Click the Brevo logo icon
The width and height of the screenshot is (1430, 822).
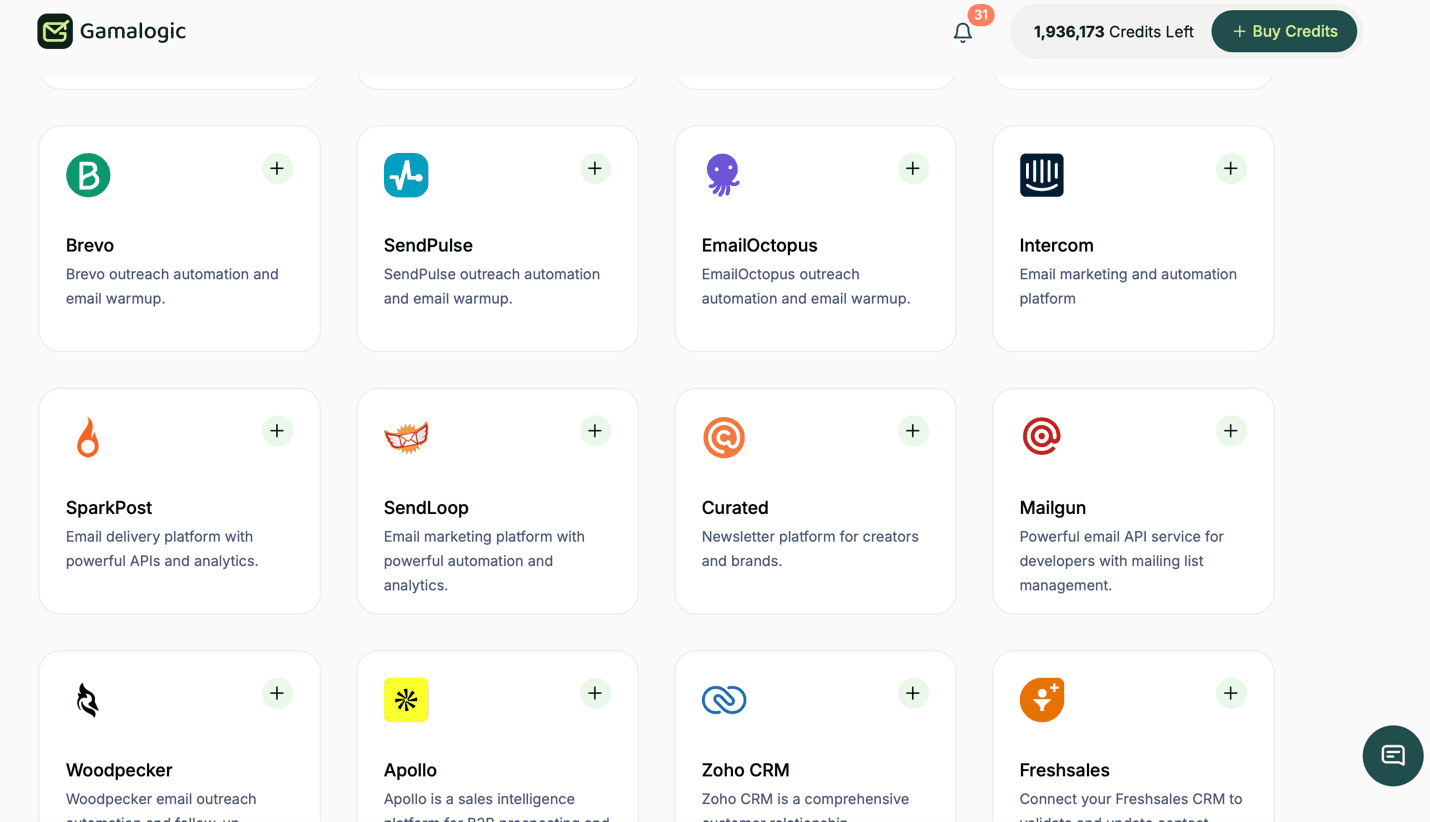click(x=88, y=175)
